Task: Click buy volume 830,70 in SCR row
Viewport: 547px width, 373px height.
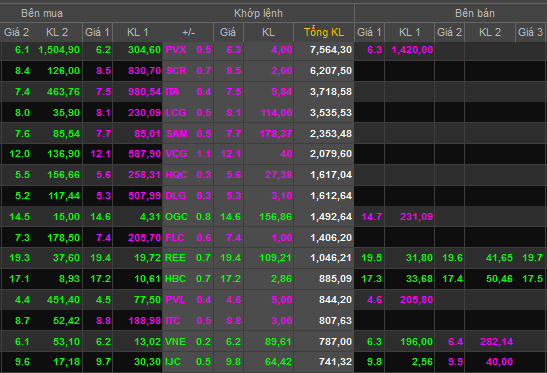Action: pos(144,70)
